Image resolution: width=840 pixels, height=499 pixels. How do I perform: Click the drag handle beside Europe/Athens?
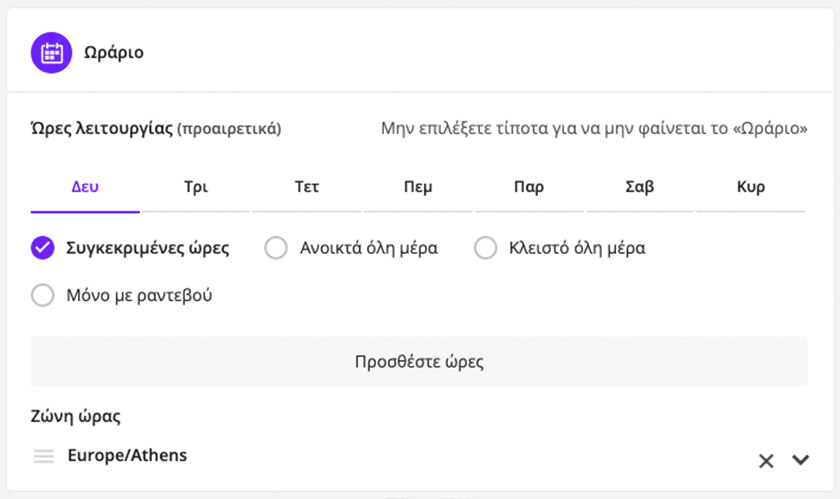43,456
